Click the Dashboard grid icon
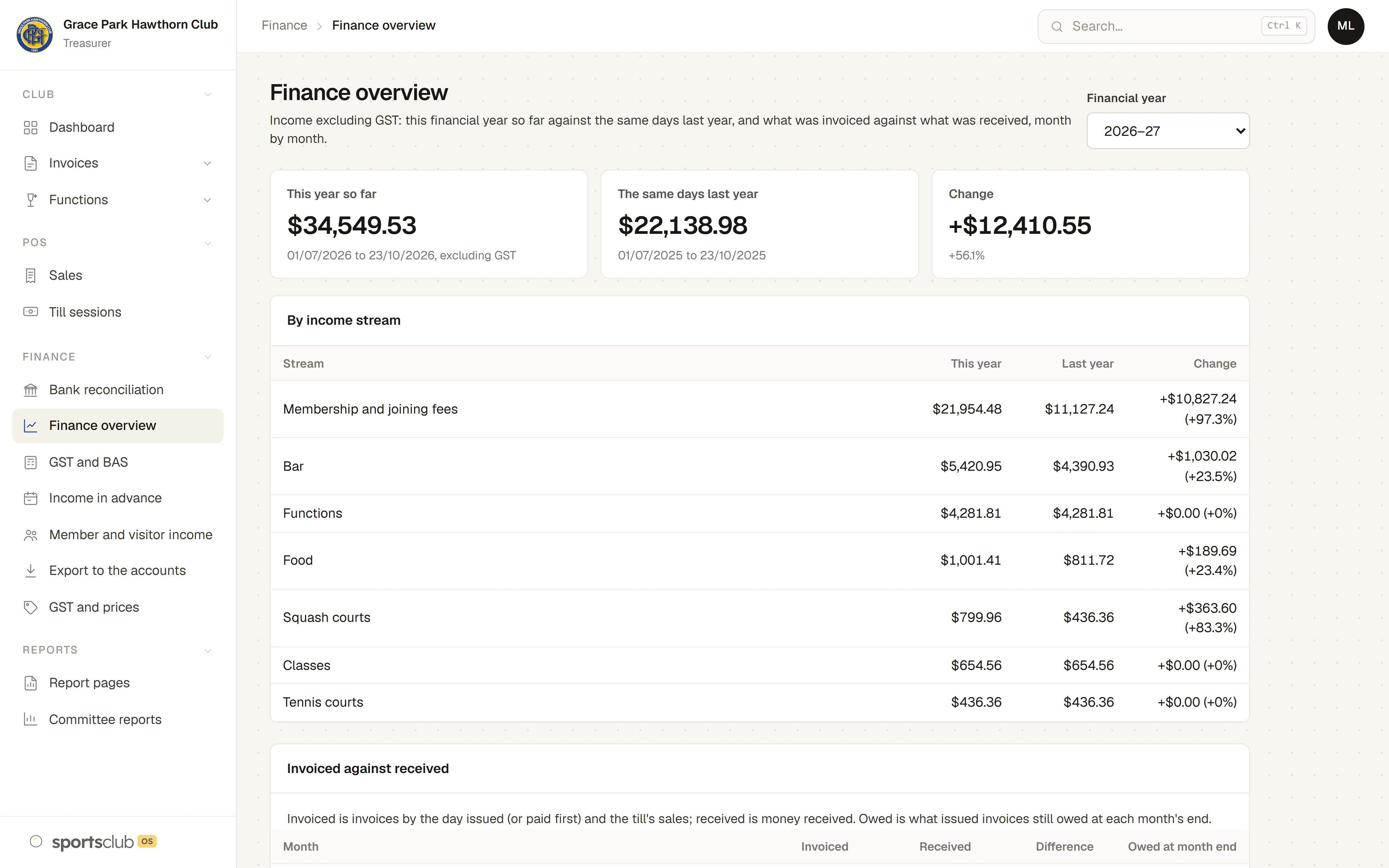1389x868 pixels. coord(30,127)
